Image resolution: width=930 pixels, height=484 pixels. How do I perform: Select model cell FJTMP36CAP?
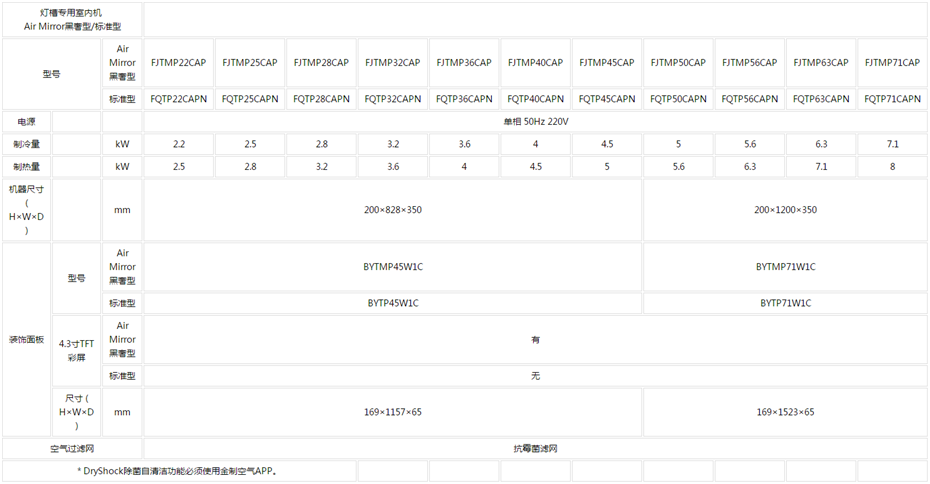pyautogui.click(x=464, y=63)
